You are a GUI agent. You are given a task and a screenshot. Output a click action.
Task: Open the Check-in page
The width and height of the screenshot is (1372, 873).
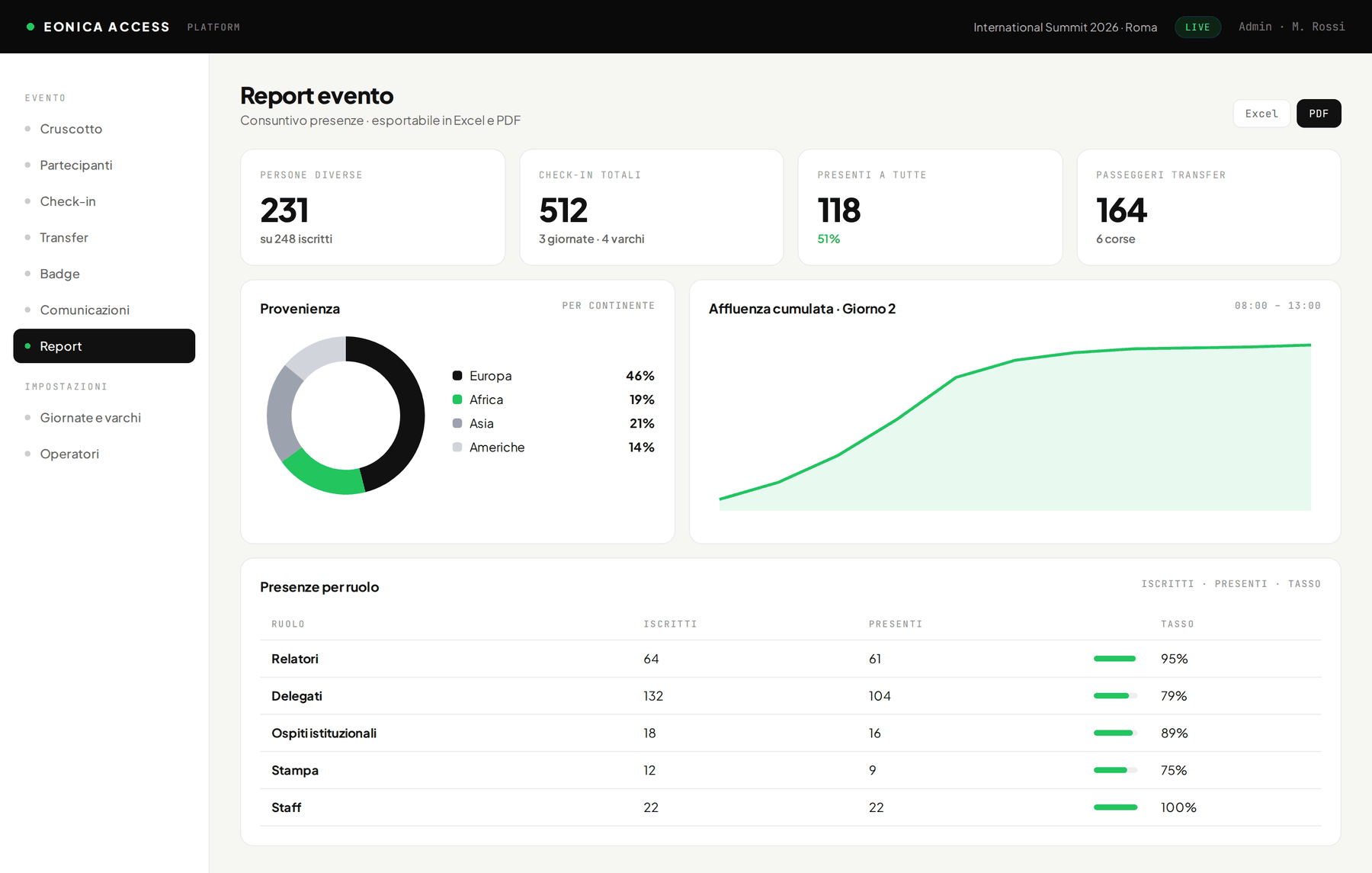[104, 201]
